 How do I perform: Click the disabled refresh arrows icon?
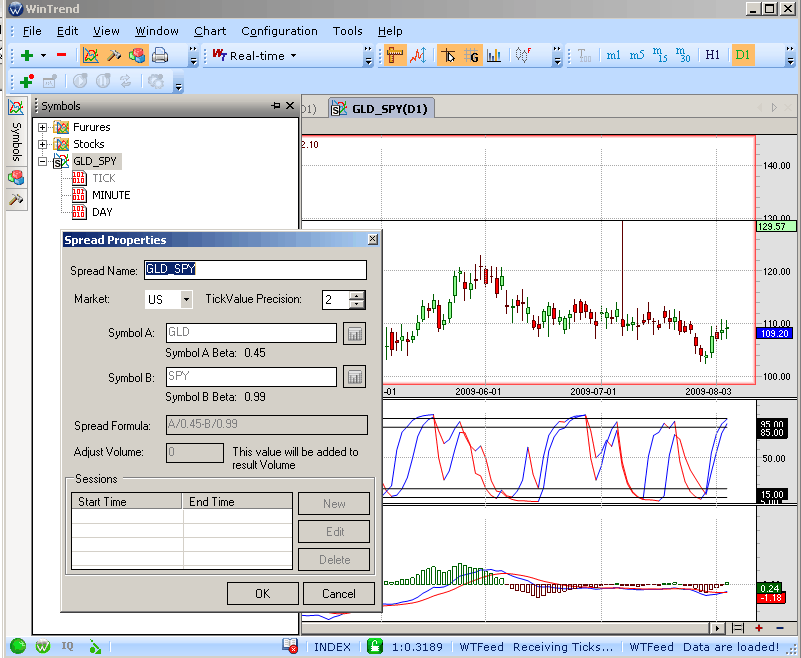(x=126, y=81)
